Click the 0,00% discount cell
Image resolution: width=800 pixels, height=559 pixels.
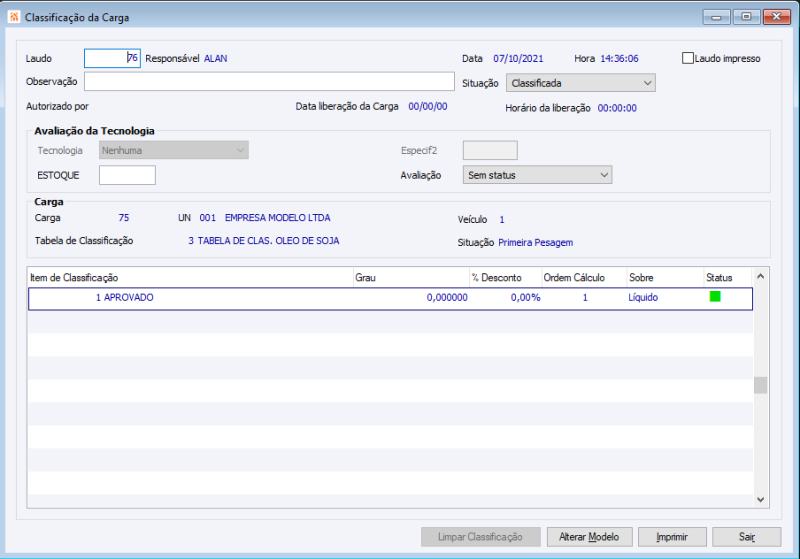(x=526, y=297)
